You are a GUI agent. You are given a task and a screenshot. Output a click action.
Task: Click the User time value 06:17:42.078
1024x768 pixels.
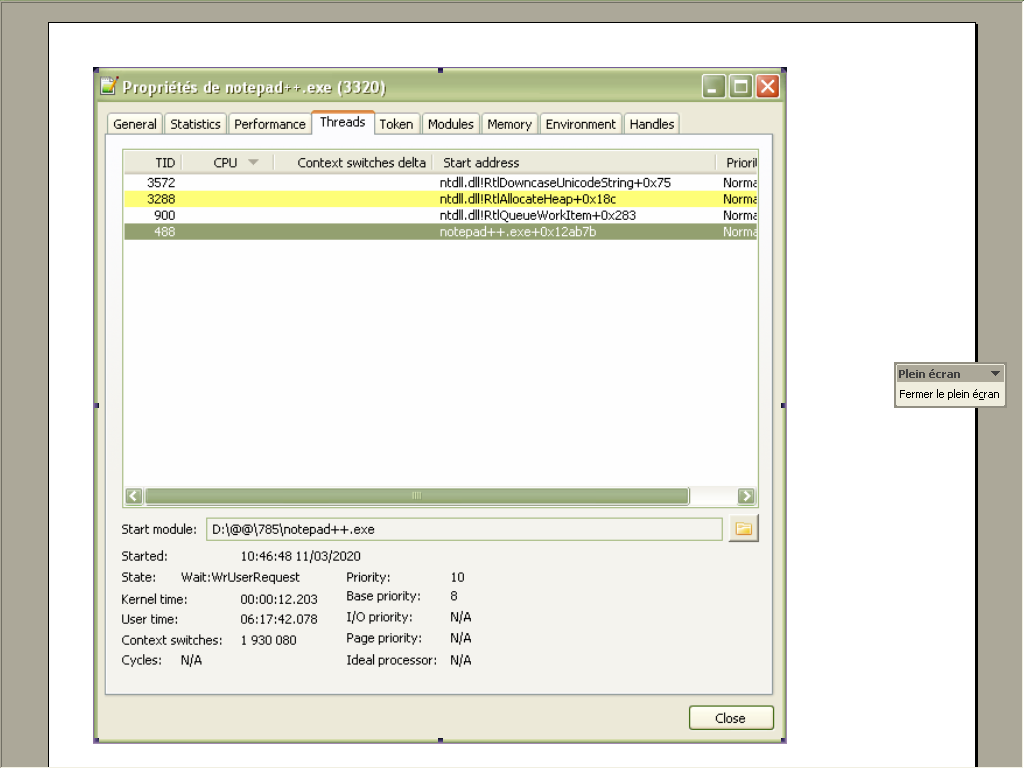(x=279, y=618)
